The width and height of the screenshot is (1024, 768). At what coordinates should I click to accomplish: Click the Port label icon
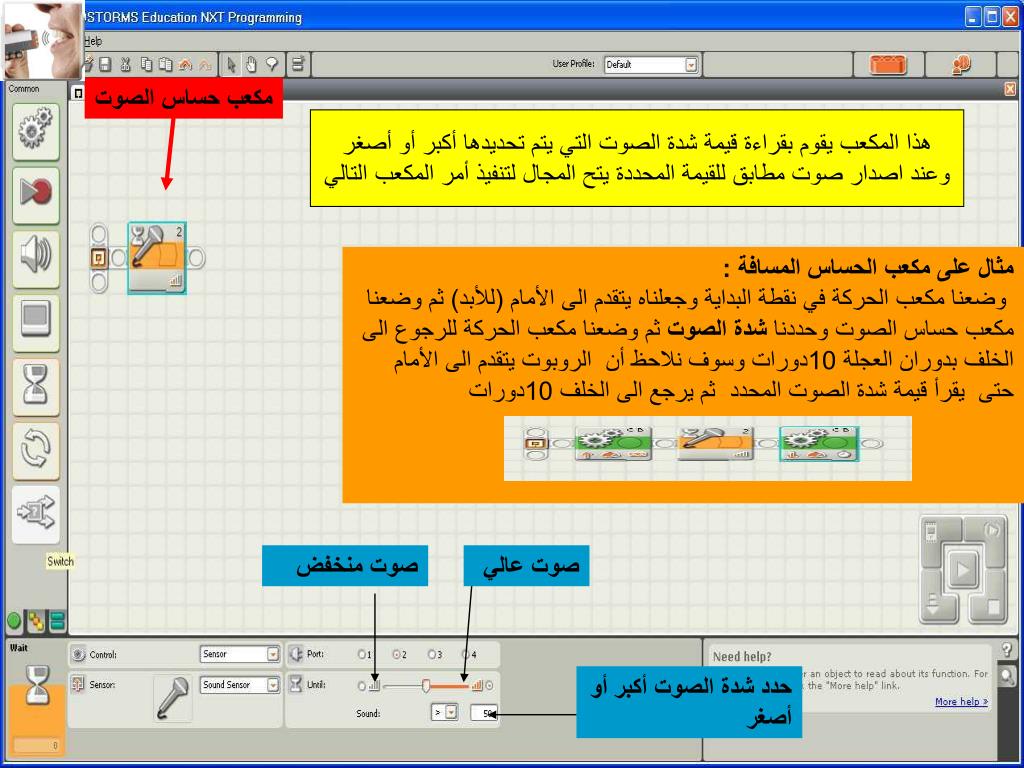coord(296,654)
